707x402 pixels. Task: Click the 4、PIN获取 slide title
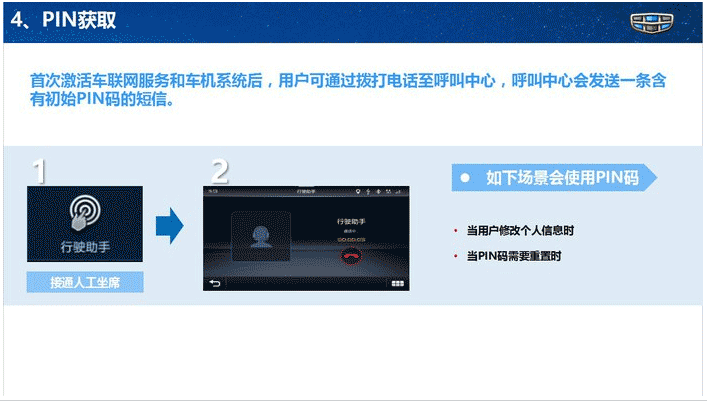point(63,20)
